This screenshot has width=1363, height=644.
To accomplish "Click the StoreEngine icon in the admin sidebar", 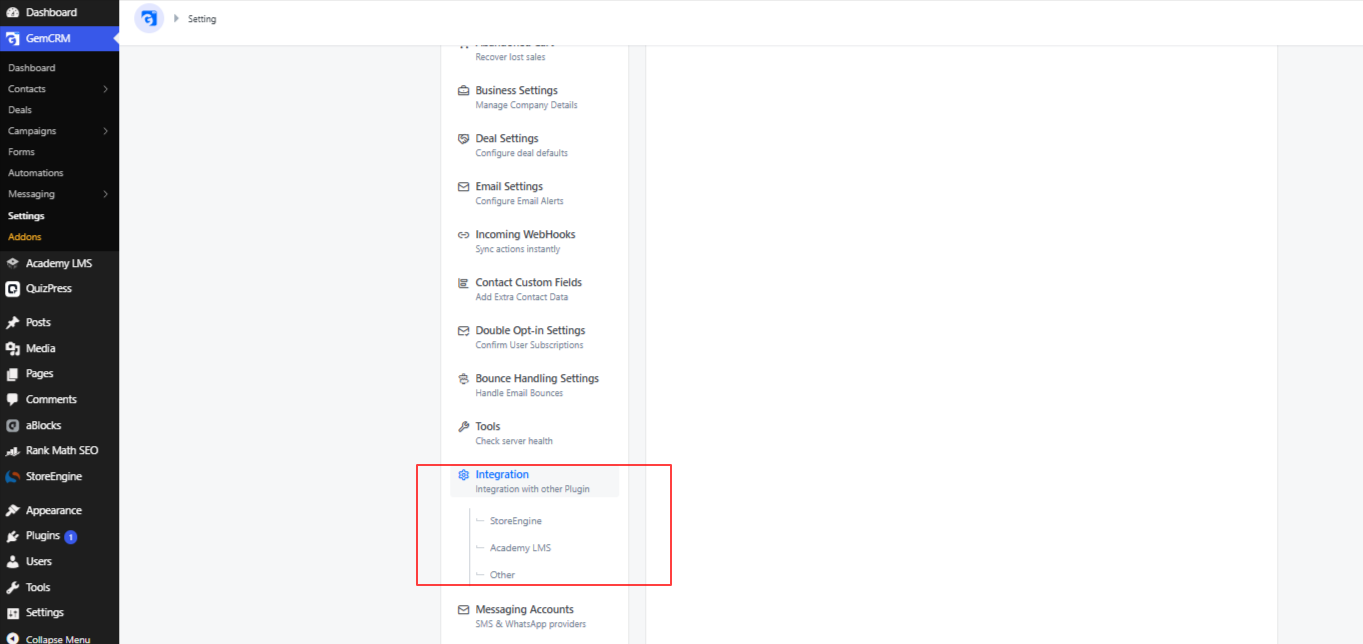I will coord(13,477).
